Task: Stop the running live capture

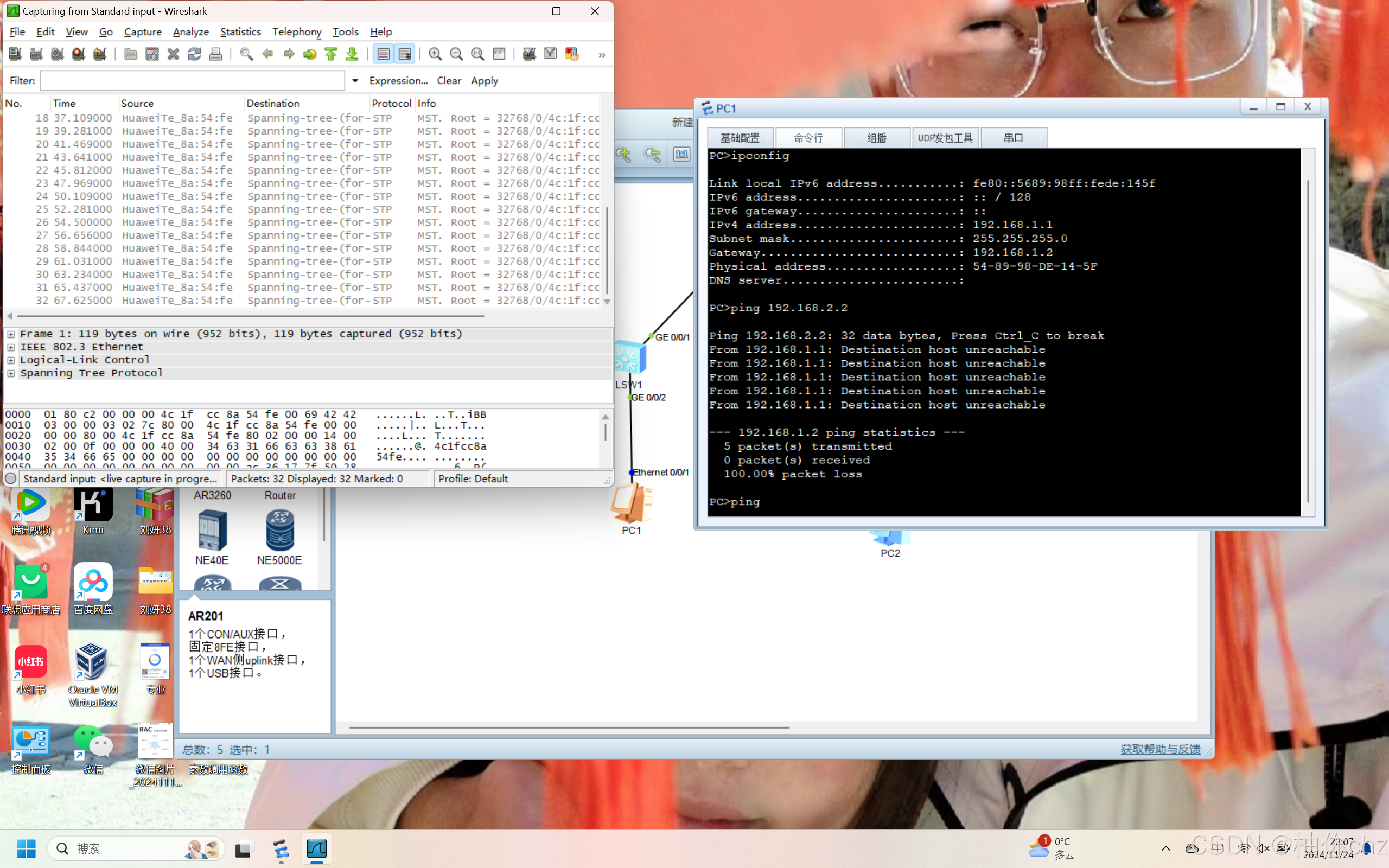Action: (x=79, y=54)
